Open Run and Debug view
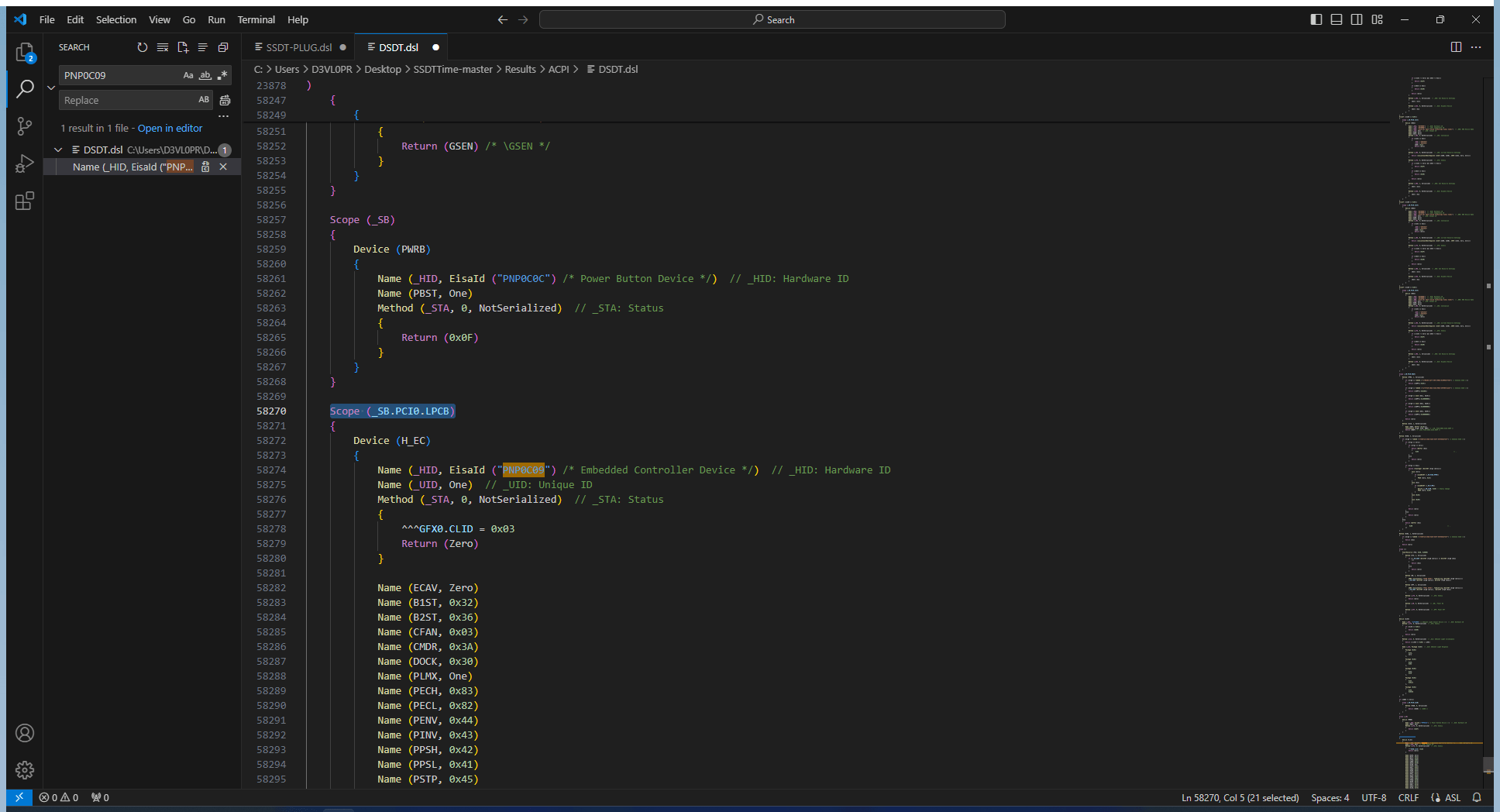 (x=25, y=163)
